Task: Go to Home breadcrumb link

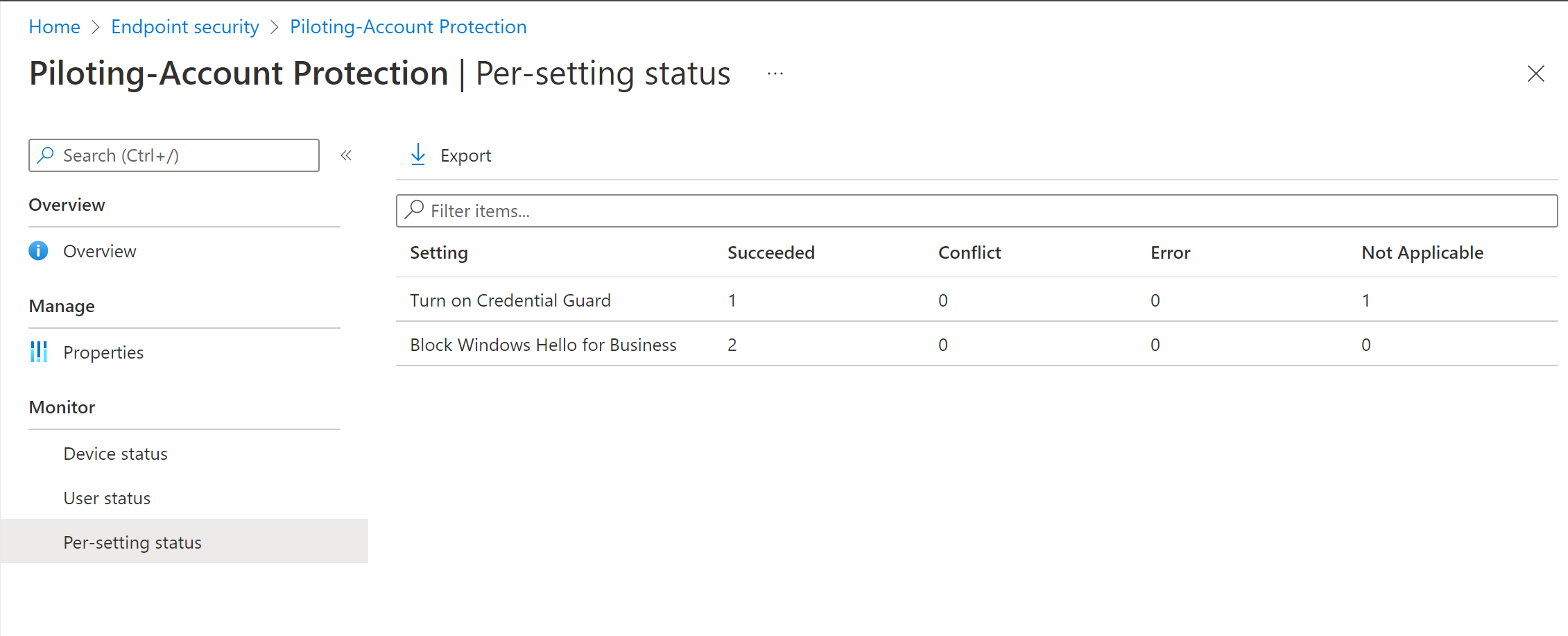Action: [x=54, y=26]
